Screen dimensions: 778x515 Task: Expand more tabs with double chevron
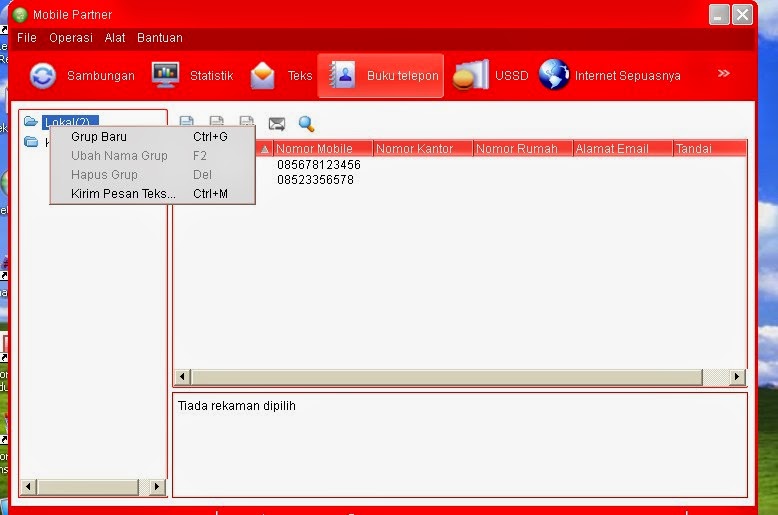click(723, 73)
